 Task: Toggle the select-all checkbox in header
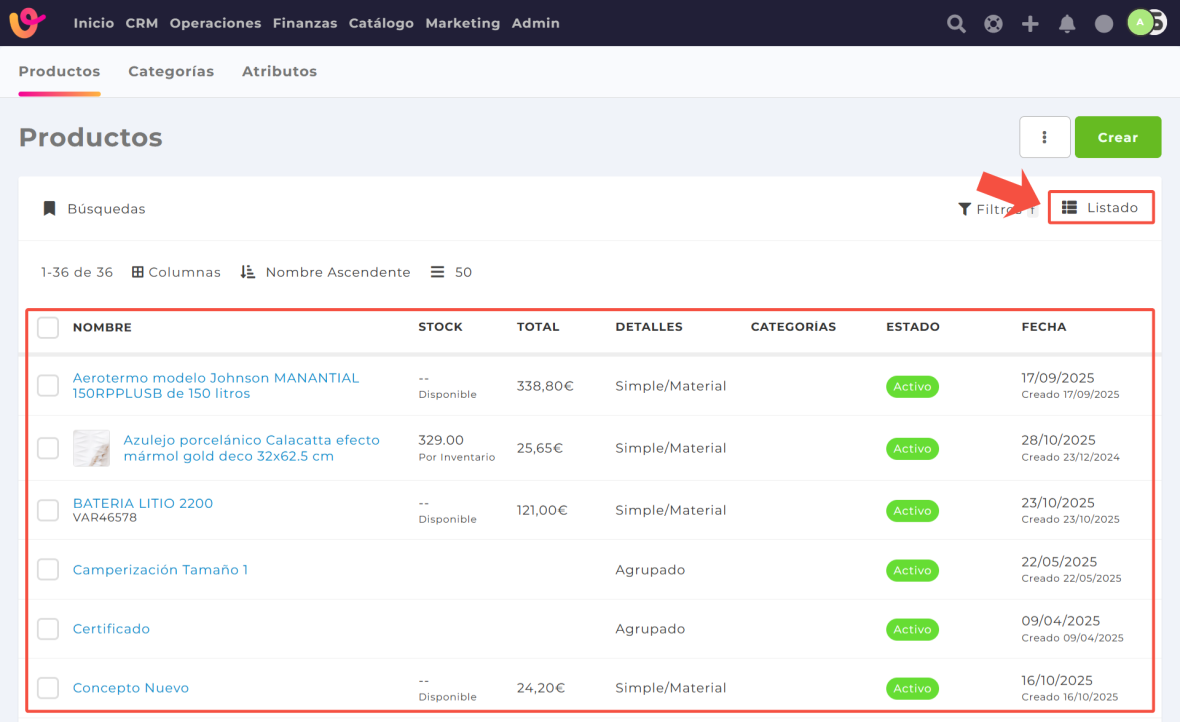48,327
